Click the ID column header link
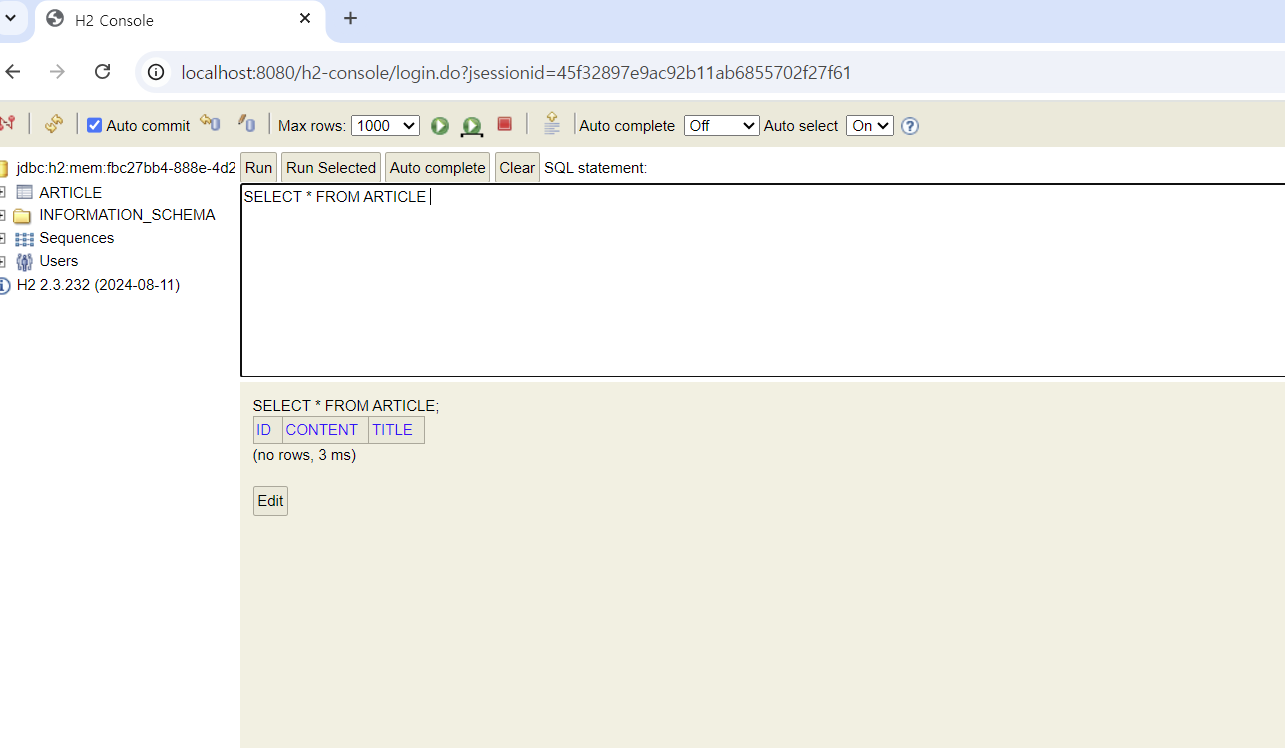1285x748 pixels. click(x=264, y=430)
